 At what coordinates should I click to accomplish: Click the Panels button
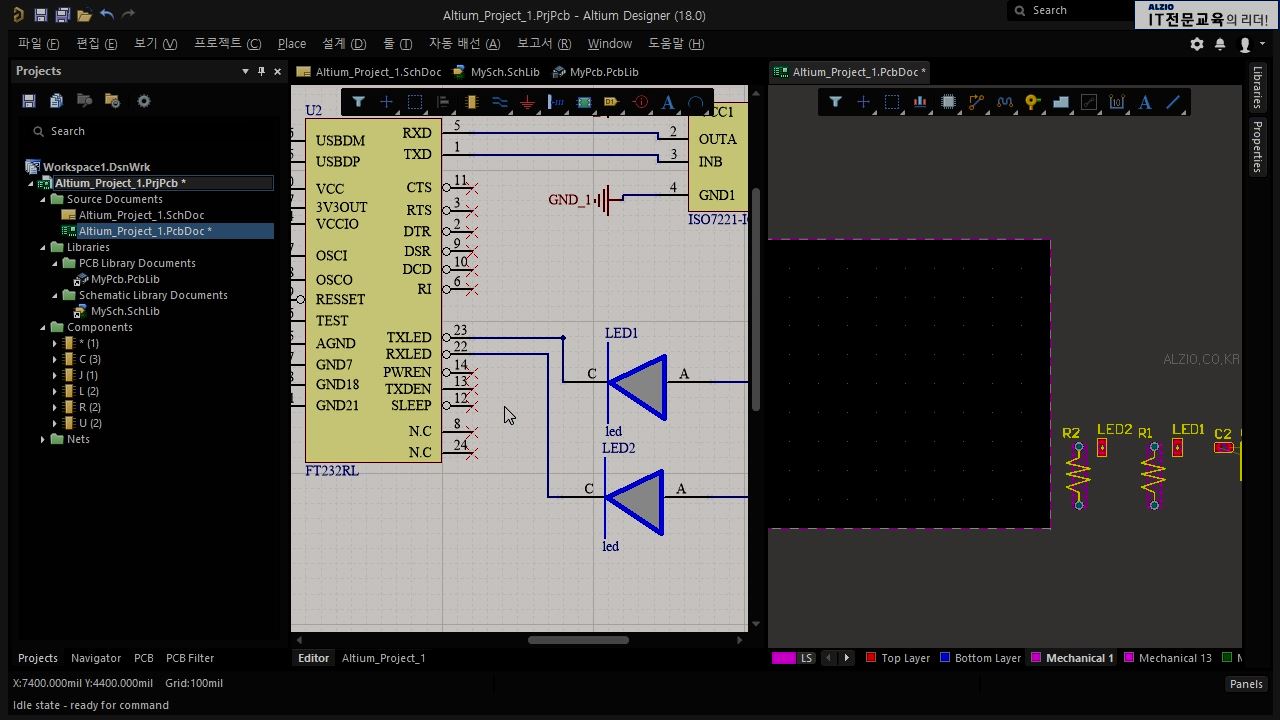click(x=1246, y=684)
